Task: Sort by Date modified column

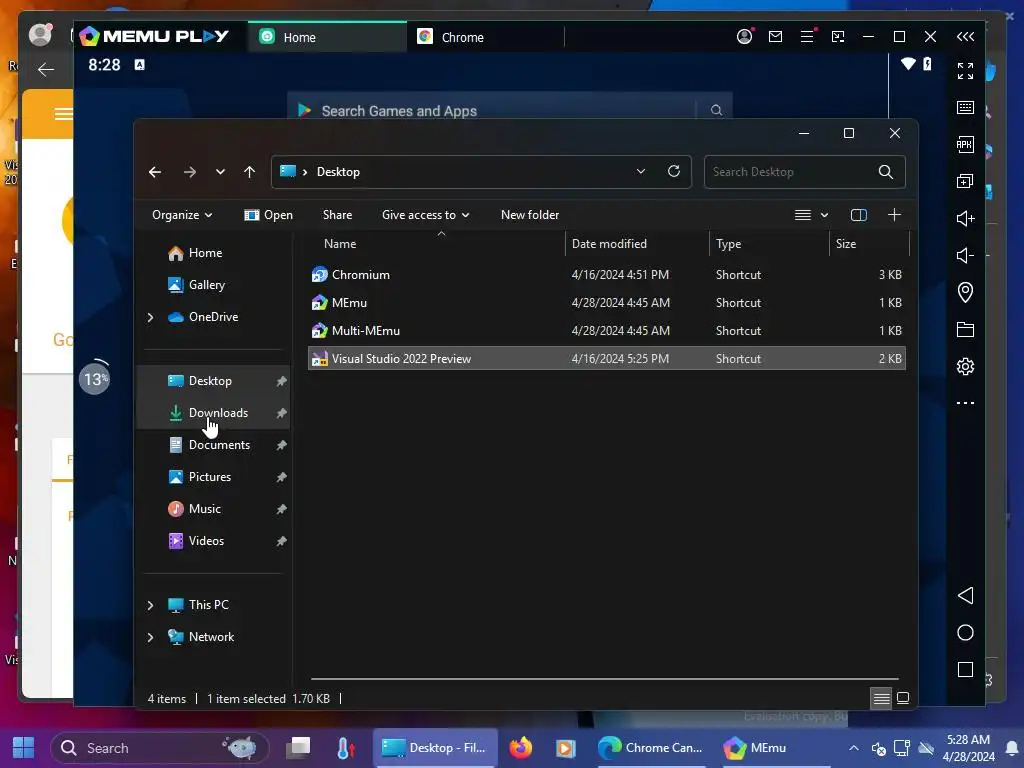Action: coord(637,244)
